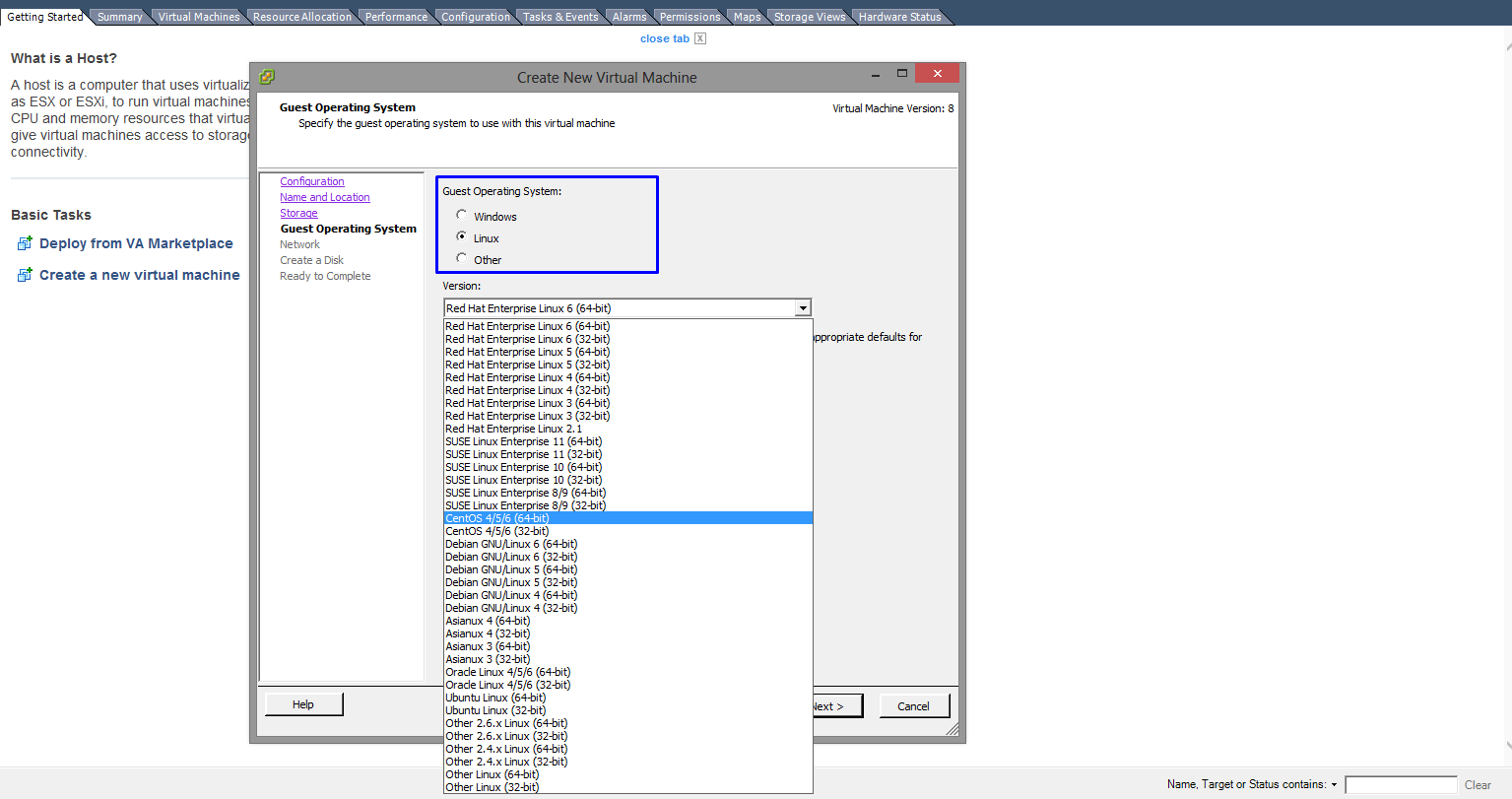Screen dimensions: 1512x799
Task: Pick CentOS 4/5/6 (32-bit) from the list
Action: click(x=497, y=531)
